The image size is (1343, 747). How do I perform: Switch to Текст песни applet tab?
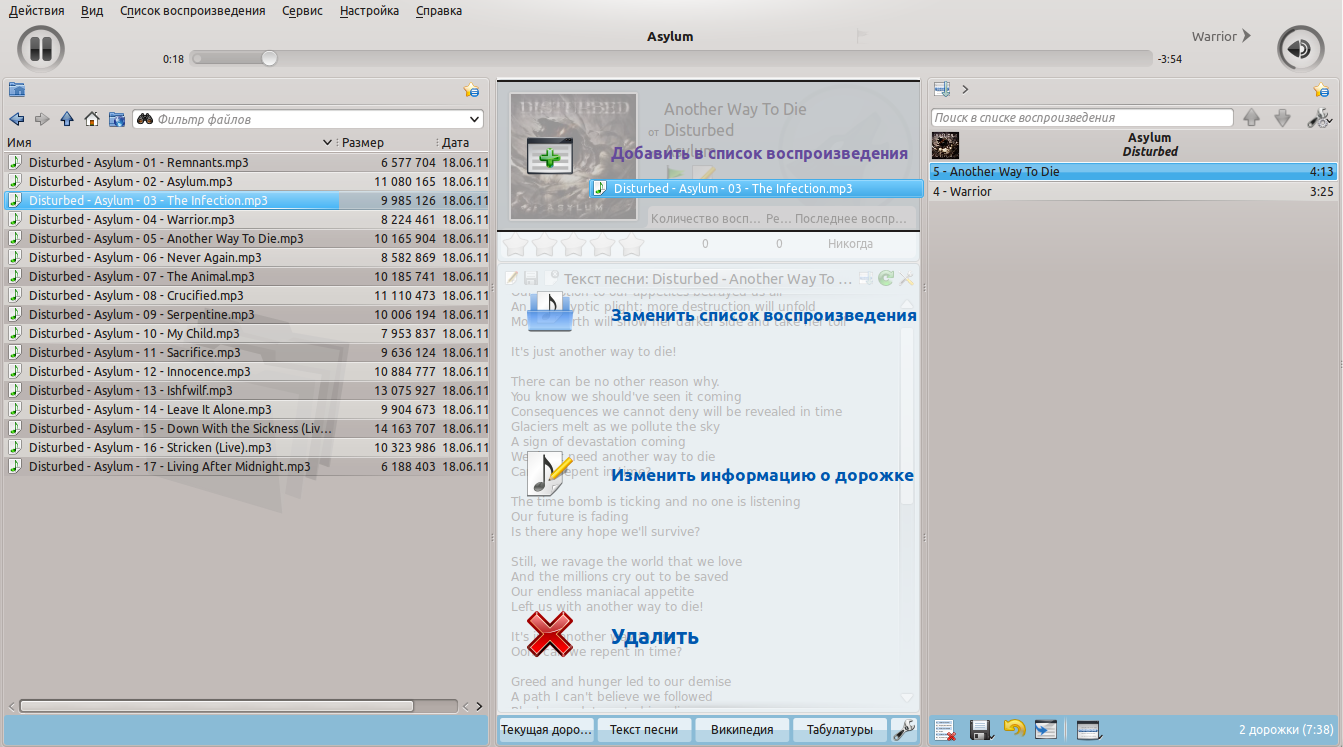coord(644,729)
